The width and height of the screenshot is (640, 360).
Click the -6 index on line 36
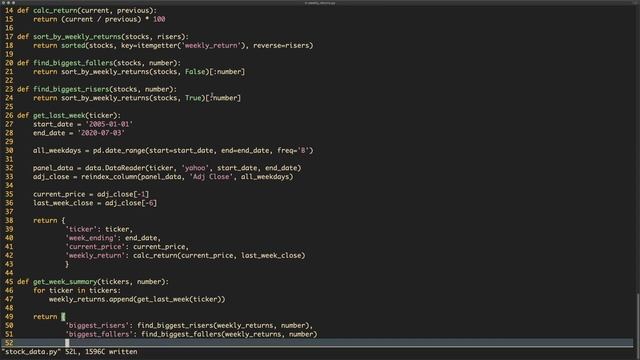tap(149, 203)
